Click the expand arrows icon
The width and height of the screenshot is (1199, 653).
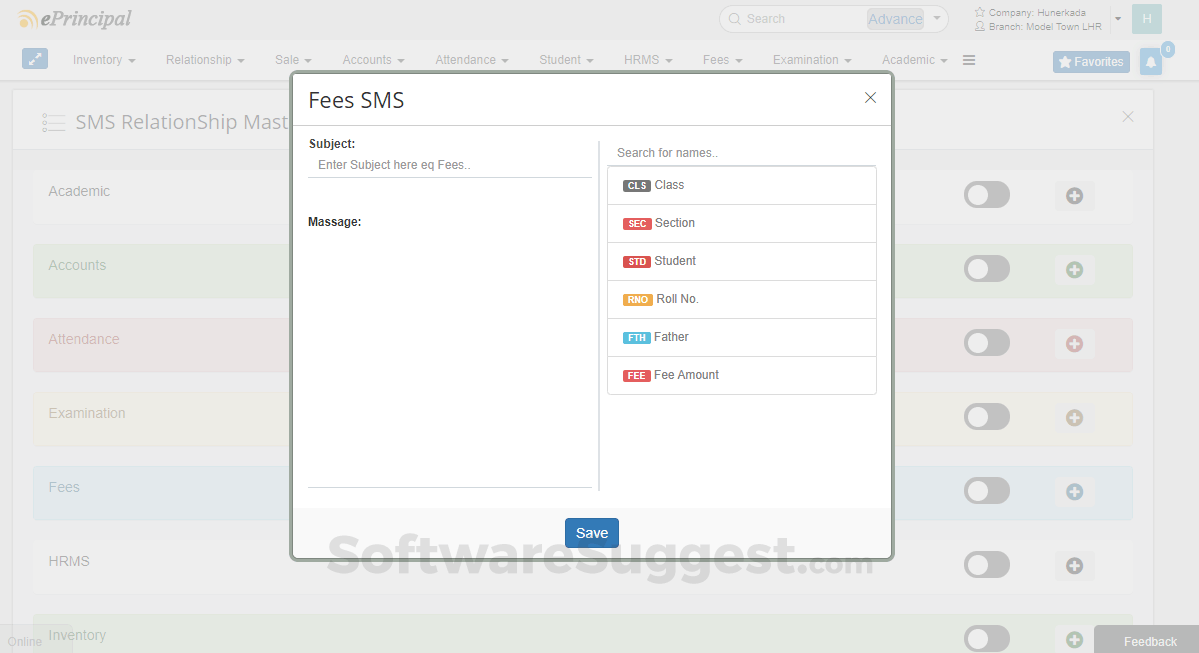click(x=35, y=60)
